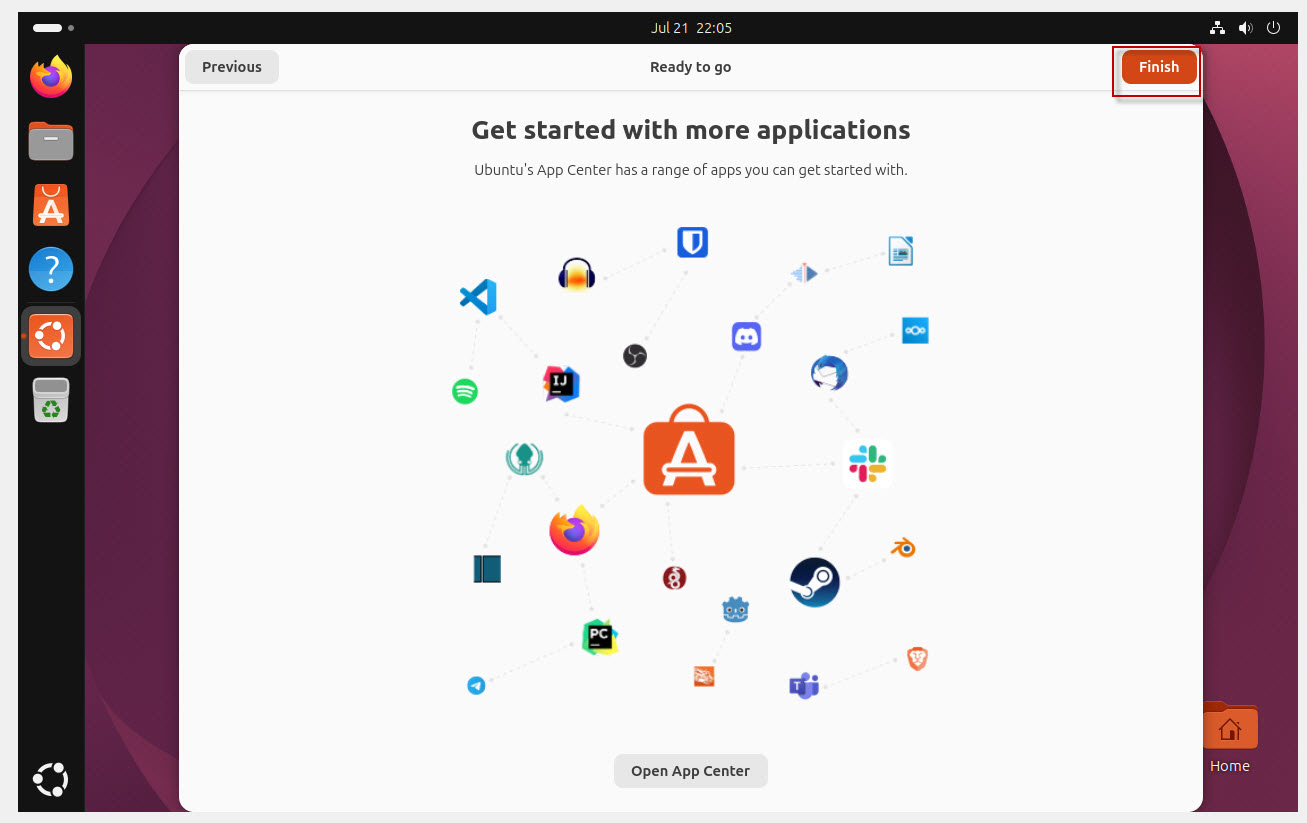Open the clock and calendar menu
The width and height of the screenshot is (1307, 823).
click(x=690, y=28)
